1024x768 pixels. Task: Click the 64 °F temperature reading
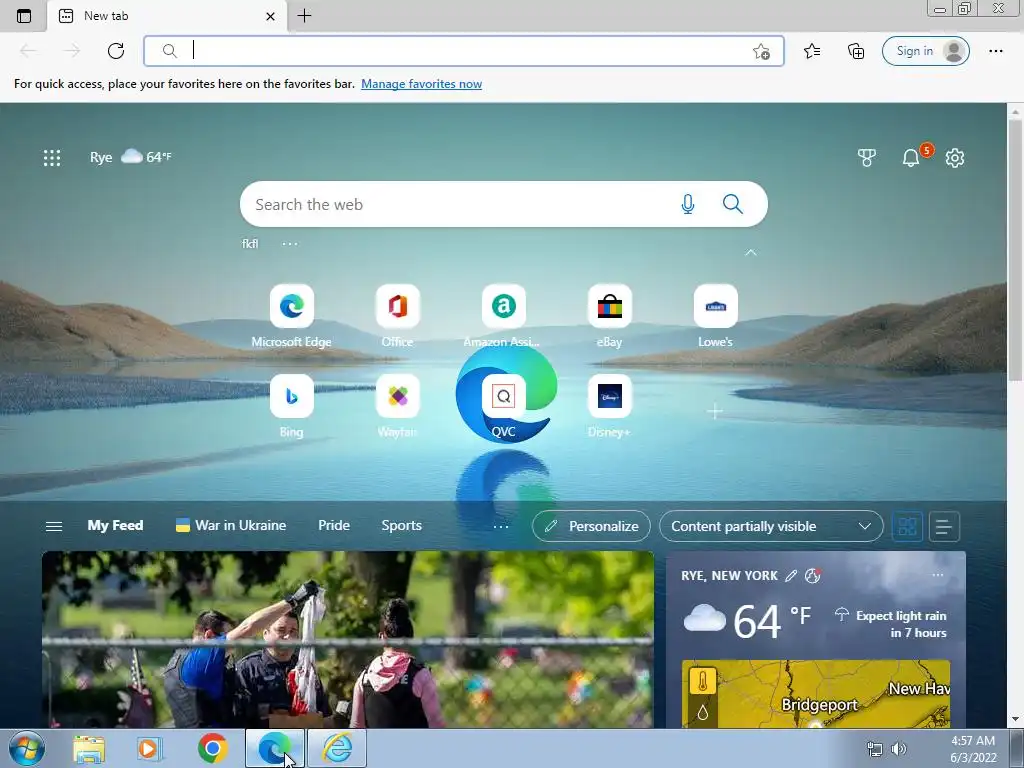click(x=772, y=620)
